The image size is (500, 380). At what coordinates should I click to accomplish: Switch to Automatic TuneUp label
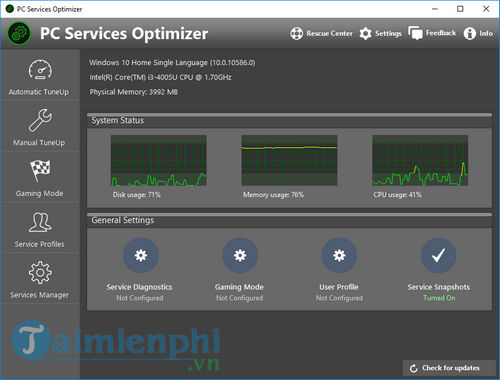coord(39,92)
